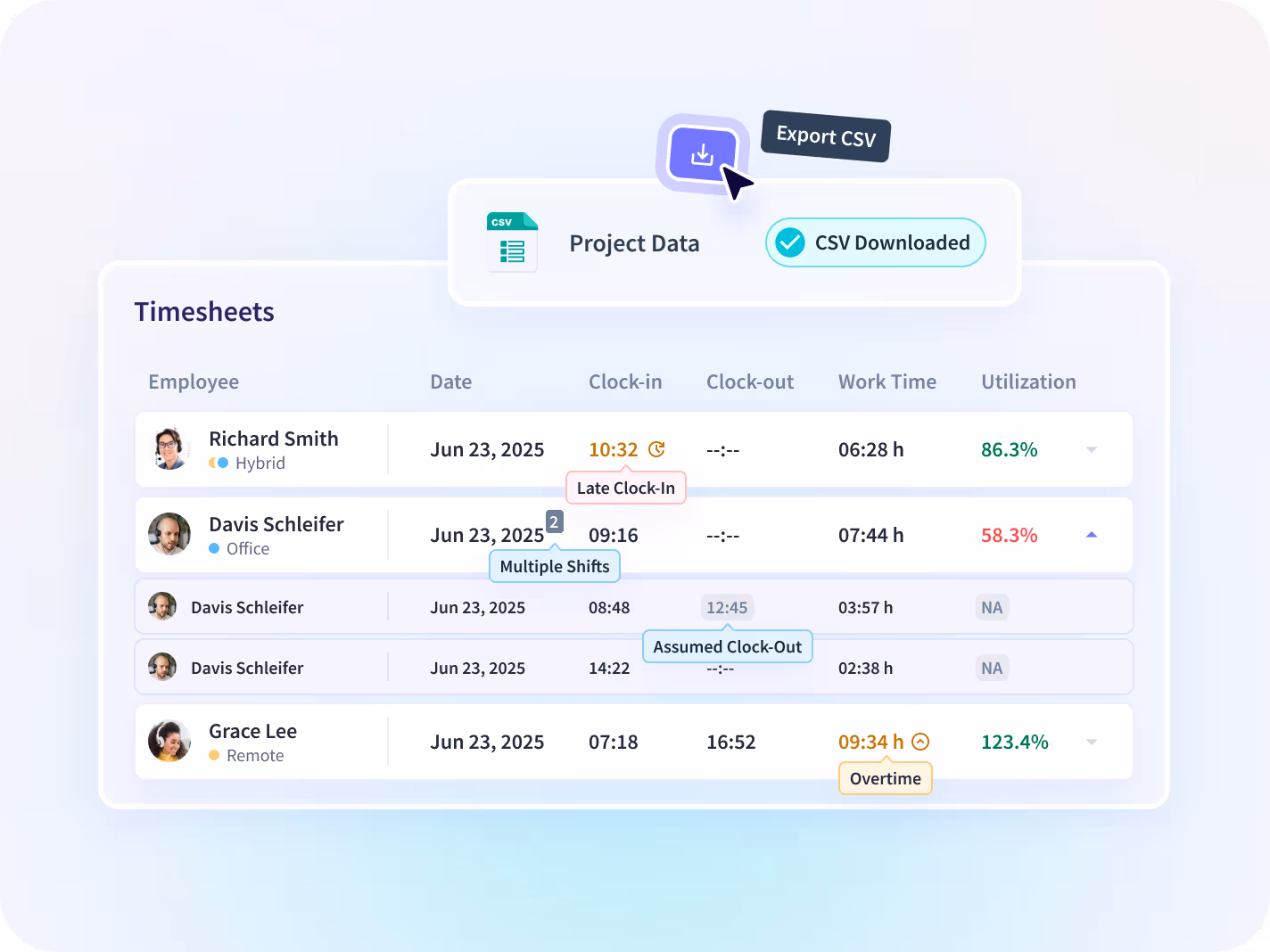Click the checkmark icon in CSV Downloaded badge
Image resolution: width=1270 pixels, height=952 pixels.
[790, 242]
